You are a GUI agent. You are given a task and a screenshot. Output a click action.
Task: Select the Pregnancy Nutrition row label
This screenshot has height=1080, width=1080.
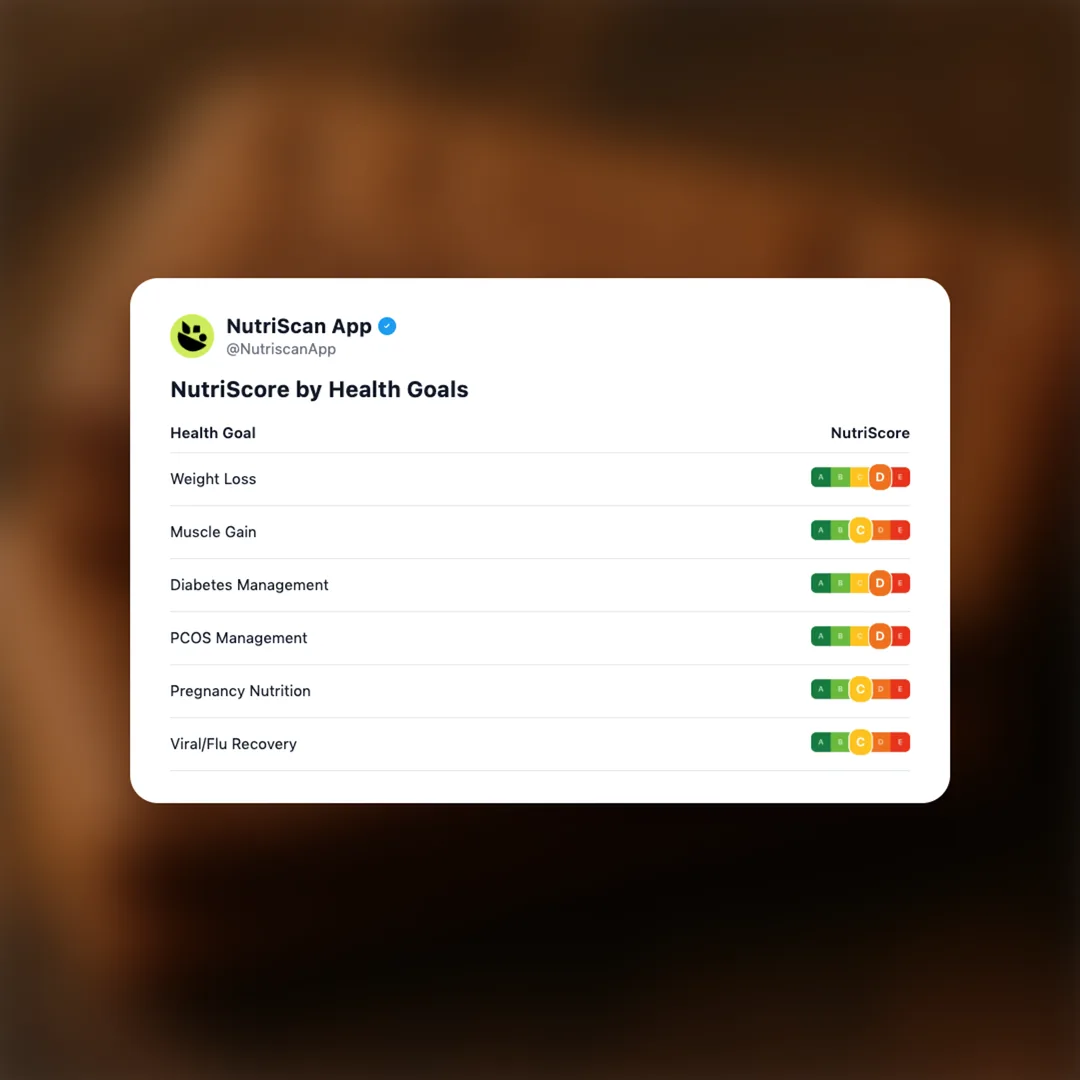[240, 691]
